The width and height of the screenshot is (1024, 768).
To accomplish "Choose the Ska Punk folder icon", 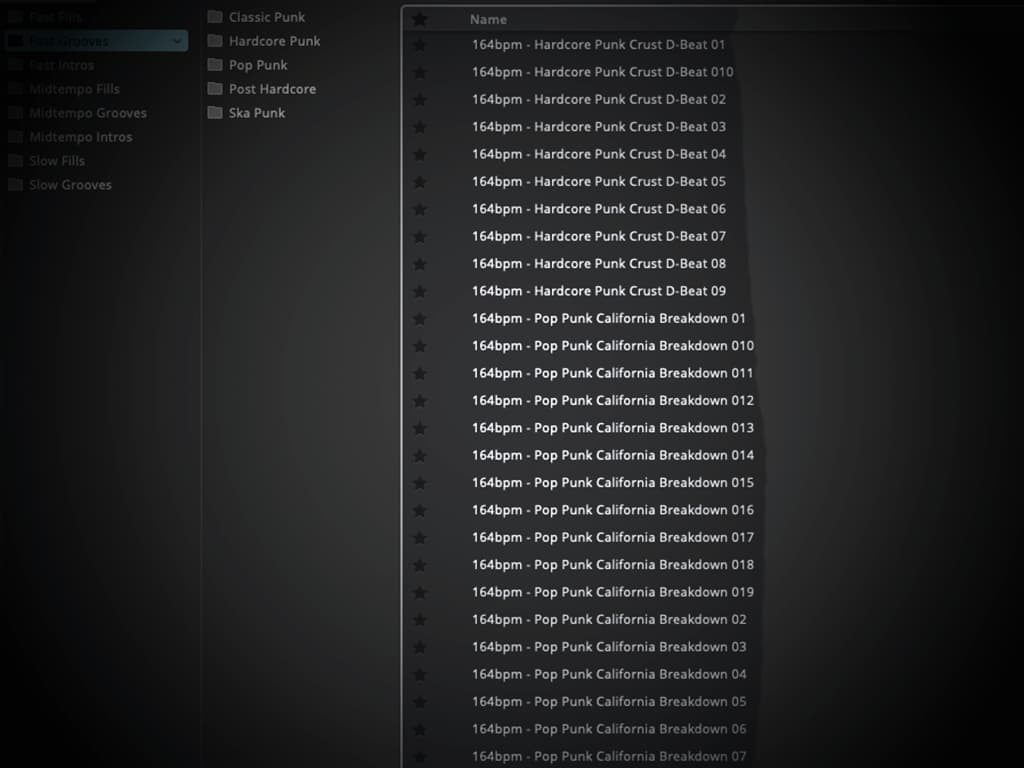I will point(214,113).
